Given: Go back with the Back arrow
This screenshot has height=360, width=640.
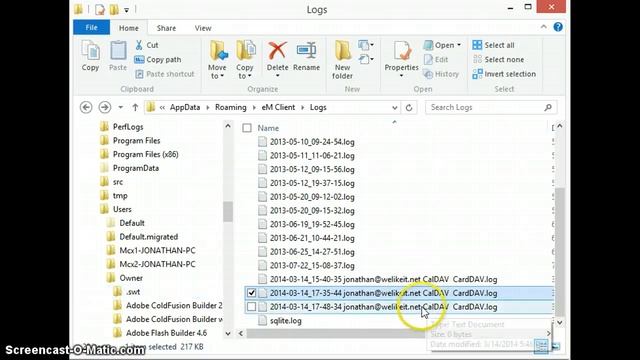Looking at the screenshot, I should point(86,107).
